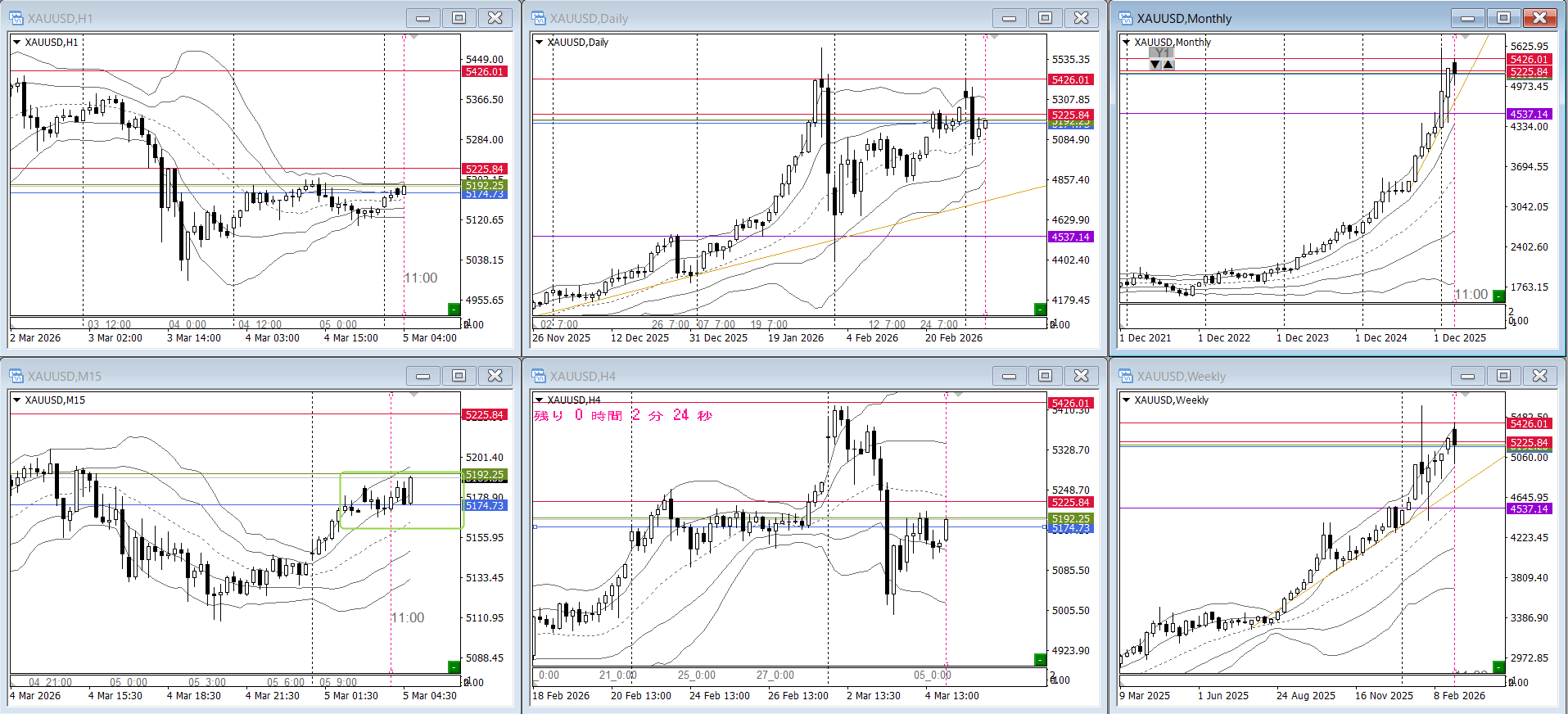1568x714 pixels.
Task: Click the XAUUSD,Weekly window chart icon
Action: point(1126,376)
